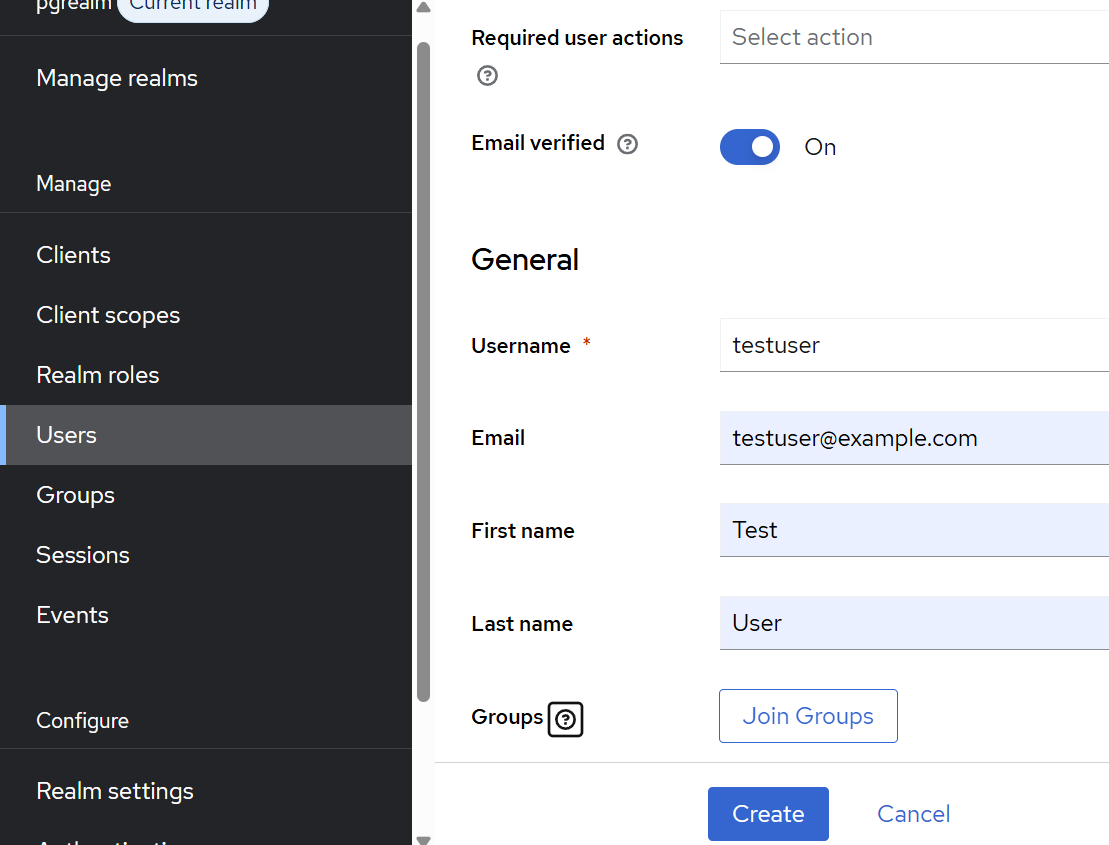1109x845 pixels.
Task: Click the Required user actions help icon
Action: pyautogui.click(x=487, y=75)
